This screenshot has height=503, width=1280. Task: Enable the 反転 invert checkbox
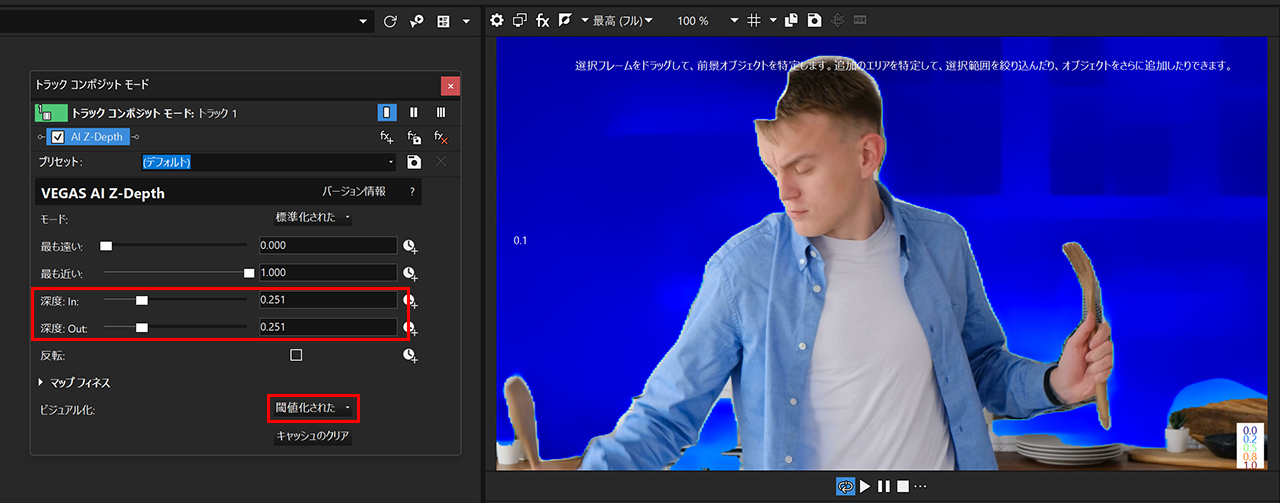pos(296,355)
